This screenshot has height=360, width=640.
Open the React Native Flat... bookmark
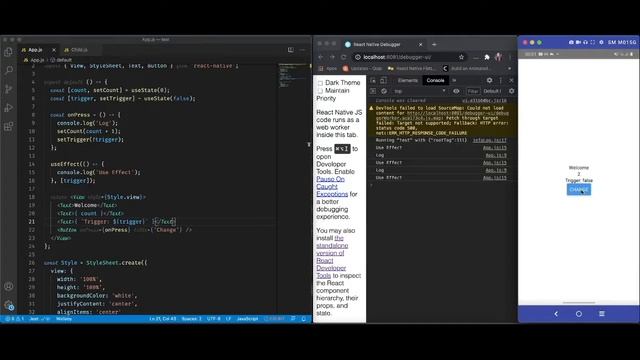click(x=411, y=69)
